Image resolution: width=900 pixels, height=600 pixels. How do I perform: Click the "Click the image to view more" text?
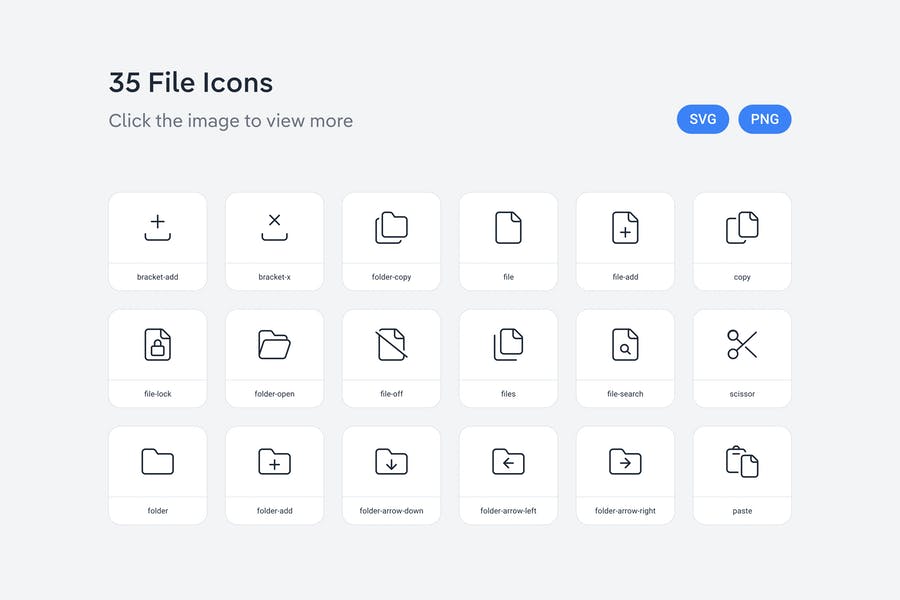[x=231, y=121]
